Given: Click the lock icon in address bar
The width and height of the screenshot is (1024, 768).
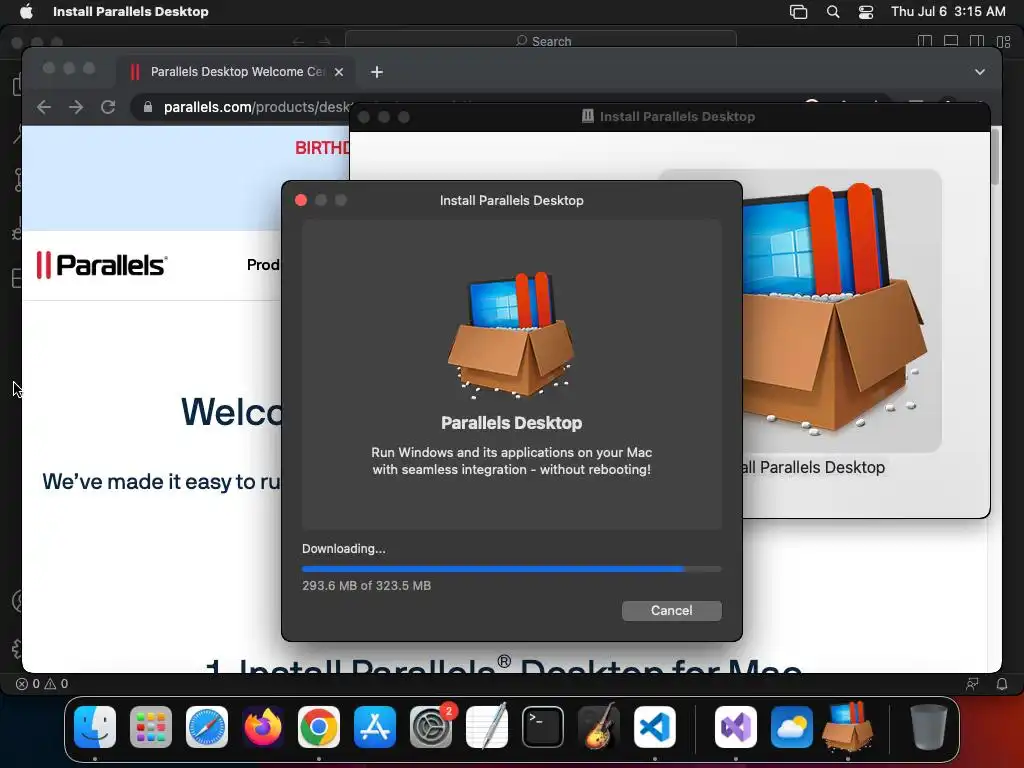Looking at the screenshot, I should coord(148,107).
